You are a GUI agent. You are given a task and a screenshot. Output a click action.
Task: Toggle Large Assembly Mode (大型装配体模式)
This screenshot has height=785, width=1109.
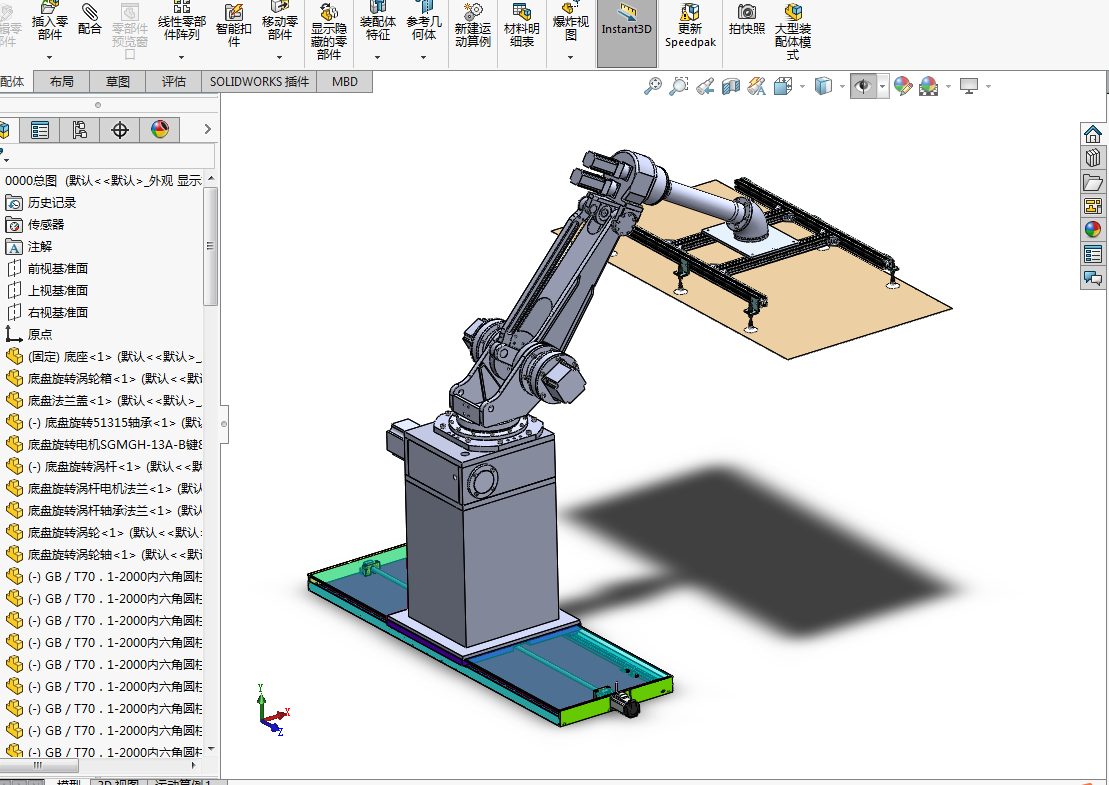click(793, 30)
